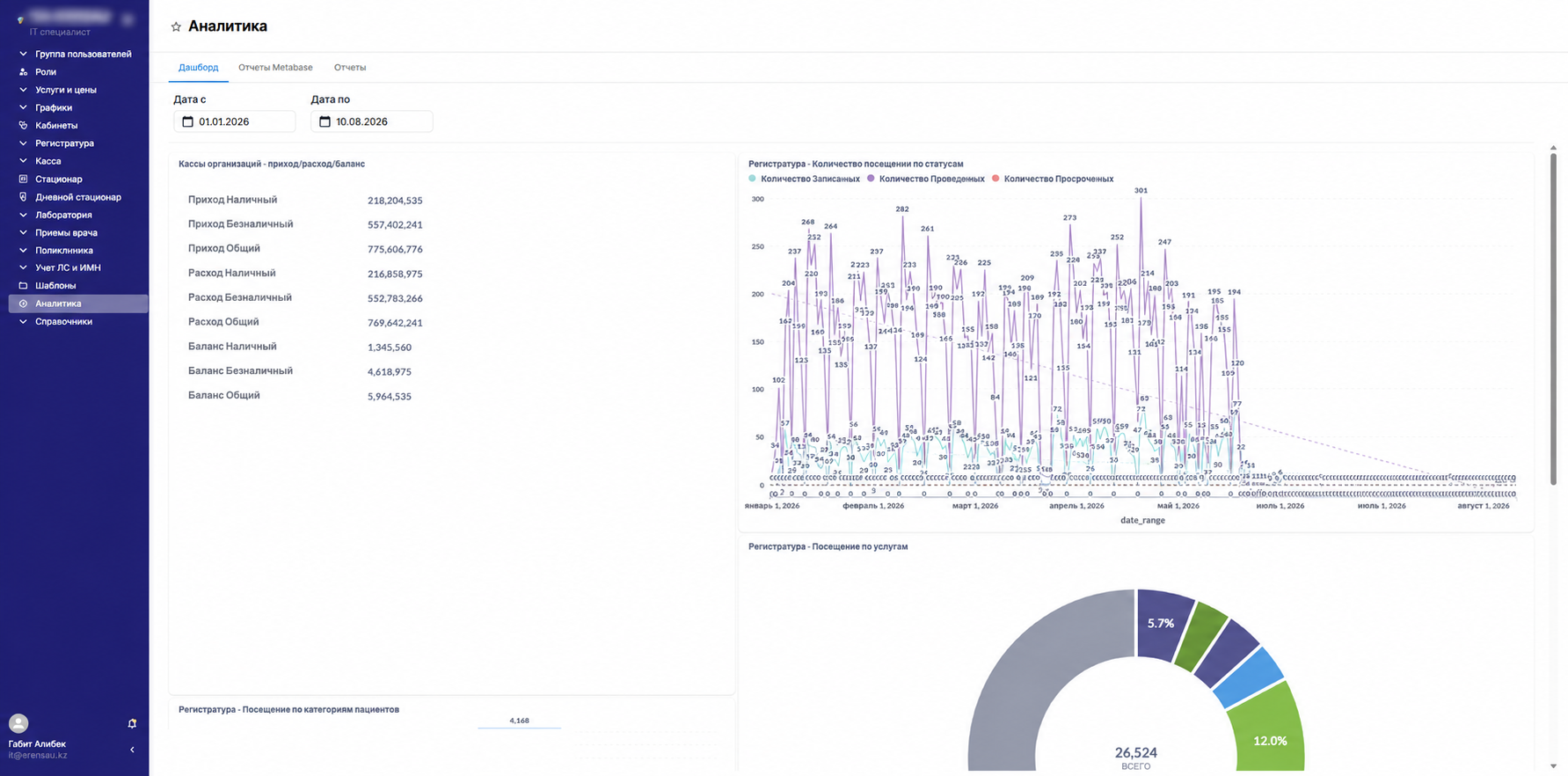This screenshot has width=1568, height=776.
Task: Click the date_range axis title
Action: coord(1142,521)
